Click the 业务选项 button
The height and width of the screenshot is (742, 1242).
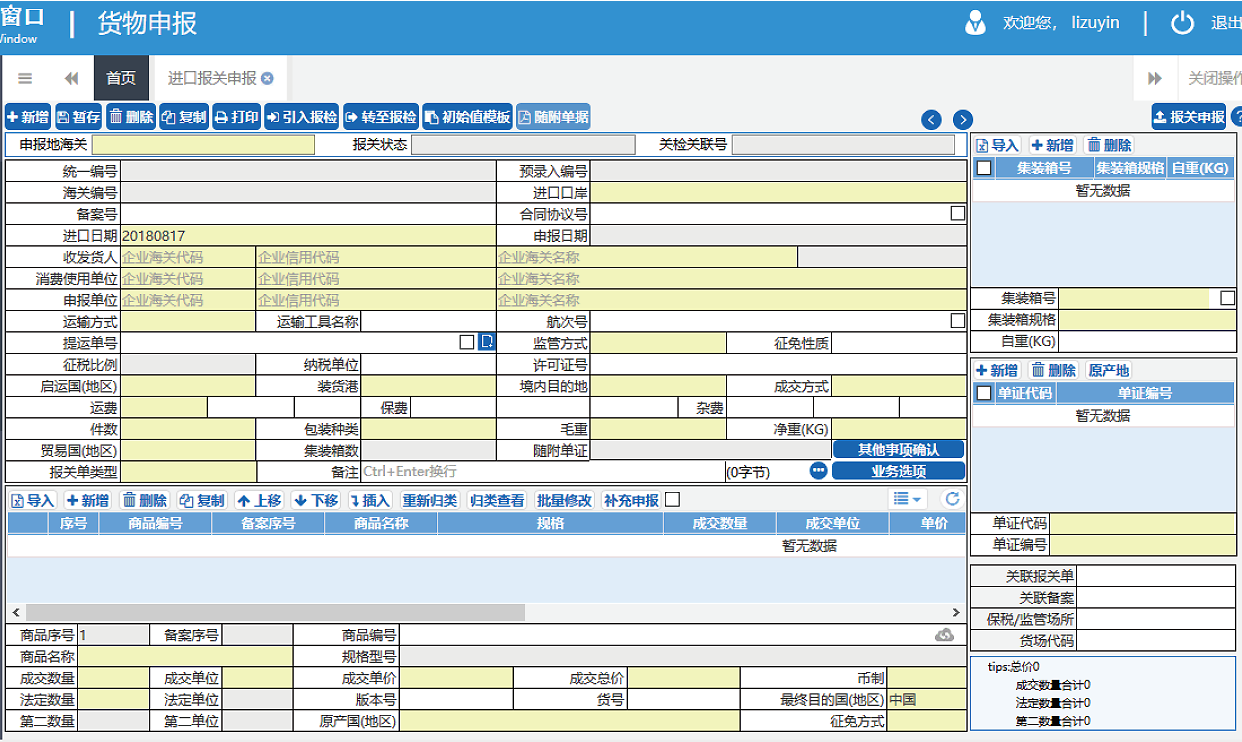[x=899, y=471]
